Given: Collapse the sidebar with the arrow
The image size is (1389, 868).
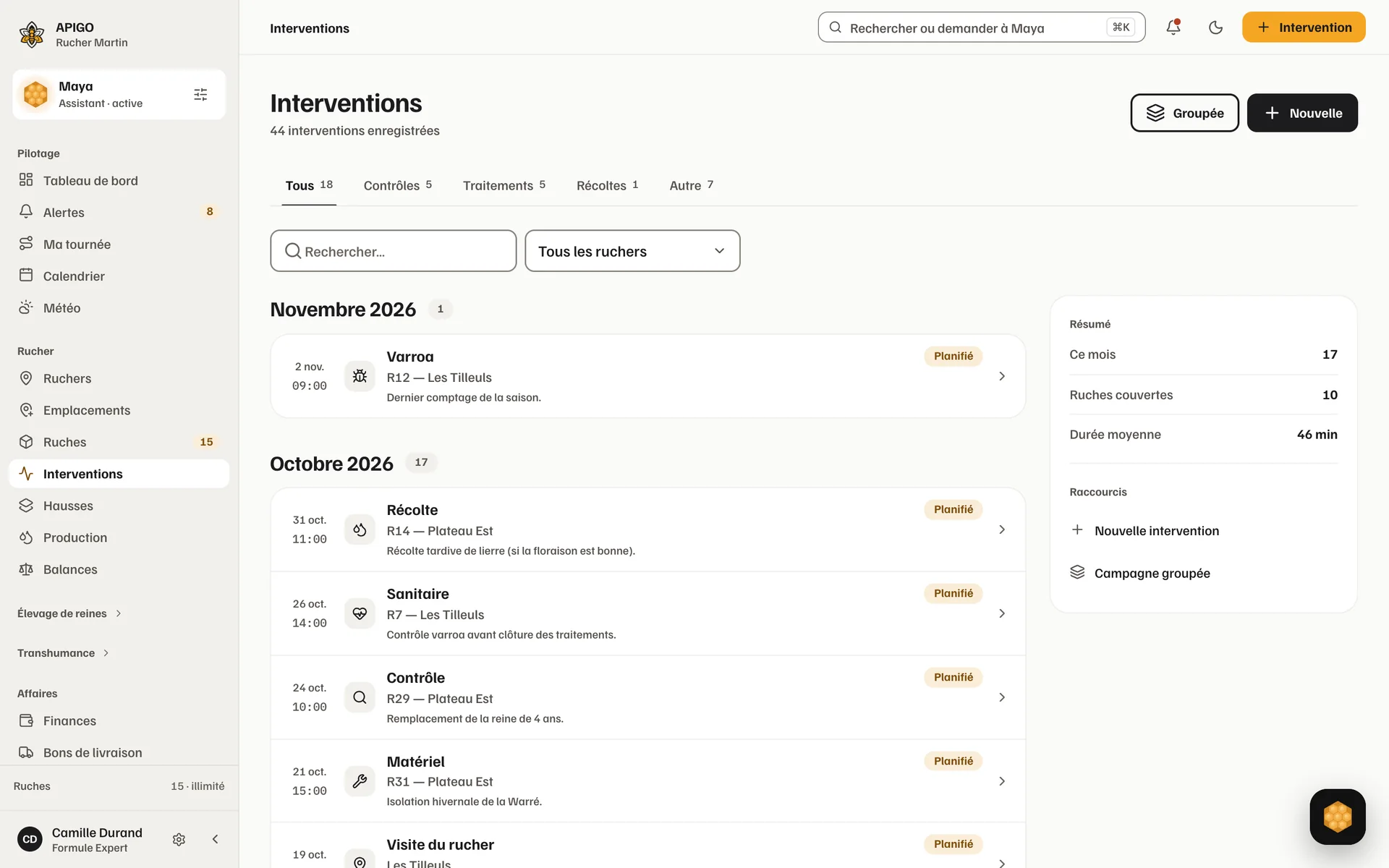Looking at the screenshot, I should pyautogui.click(x=215, y=839).
